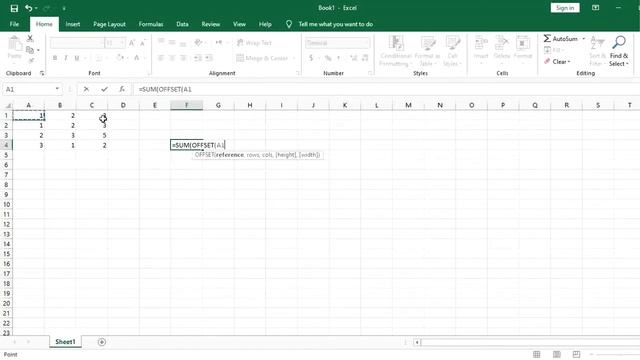Click the Format Painter brush icon
The height and width of the screenshot is (360, 640).
point(31,60)
